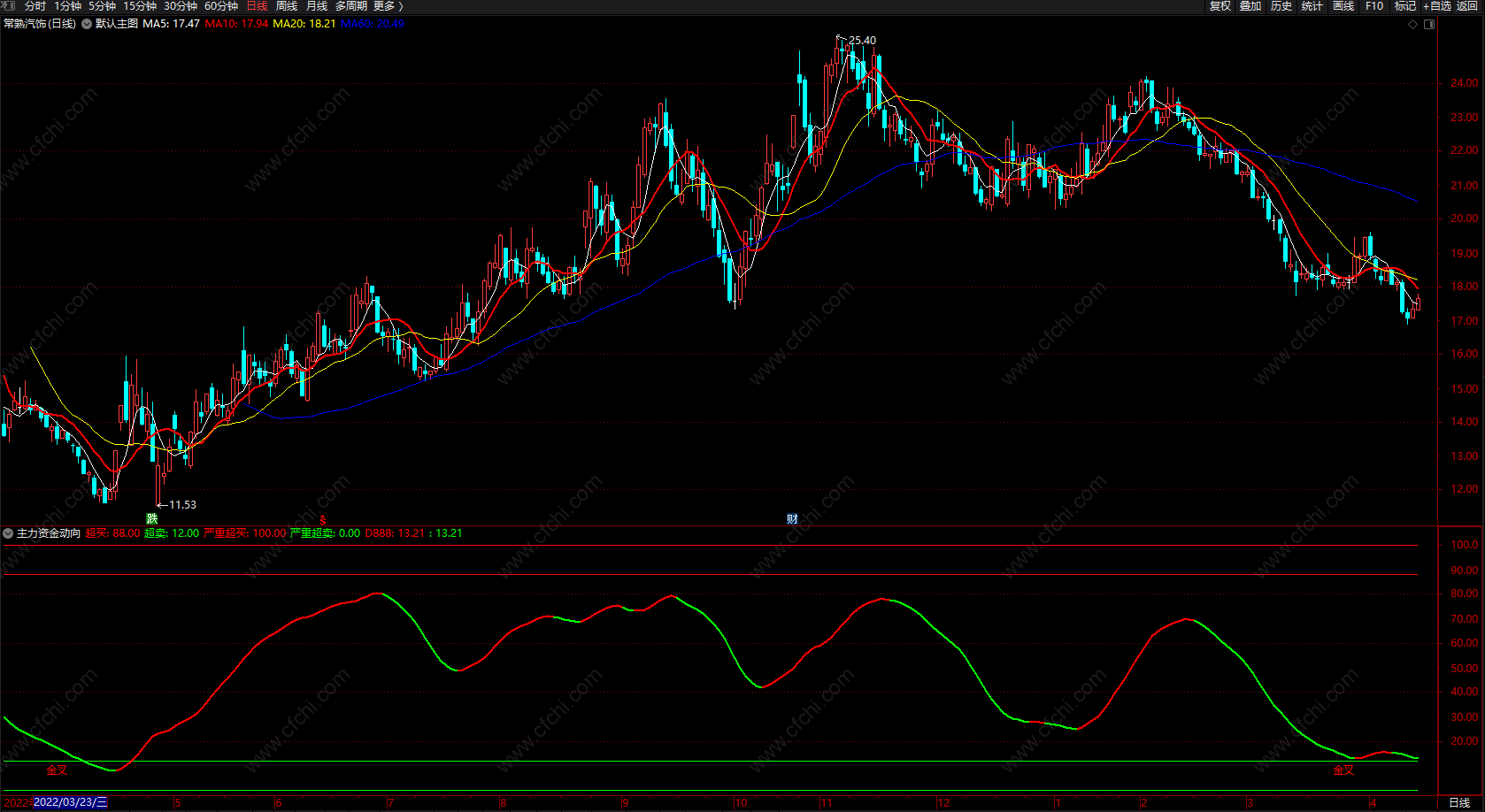Click the 画线 drawing button
Image resolution: width=1485 pixels, height=812 pixels.
tap(1343, 6)
